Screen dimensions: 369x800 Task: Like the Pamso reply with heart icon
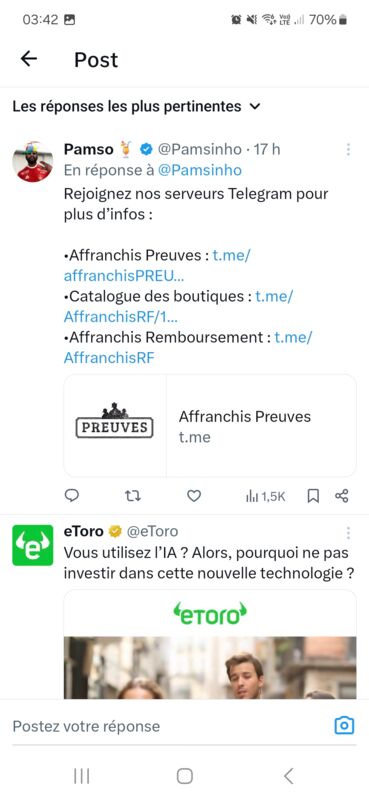pos(193,495)
